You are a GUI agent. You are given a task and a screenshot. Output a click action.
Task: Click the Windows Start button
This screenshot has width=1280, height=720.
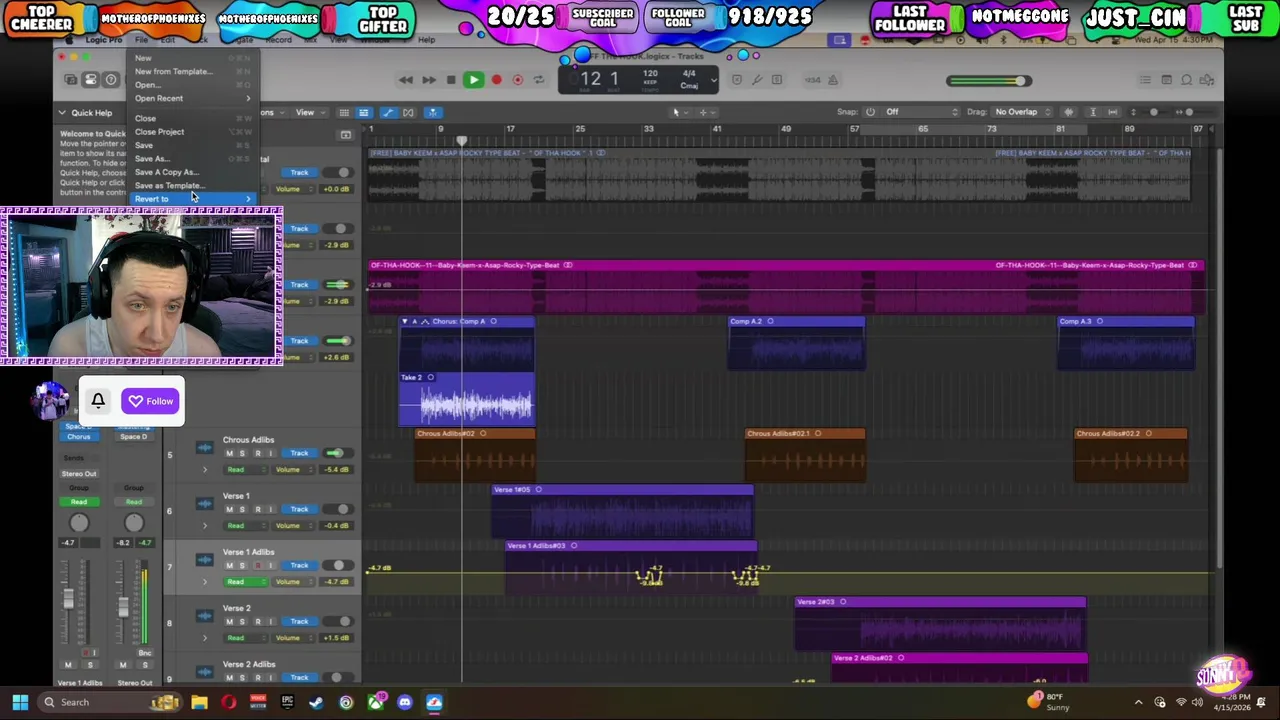(x=20, y=702)
